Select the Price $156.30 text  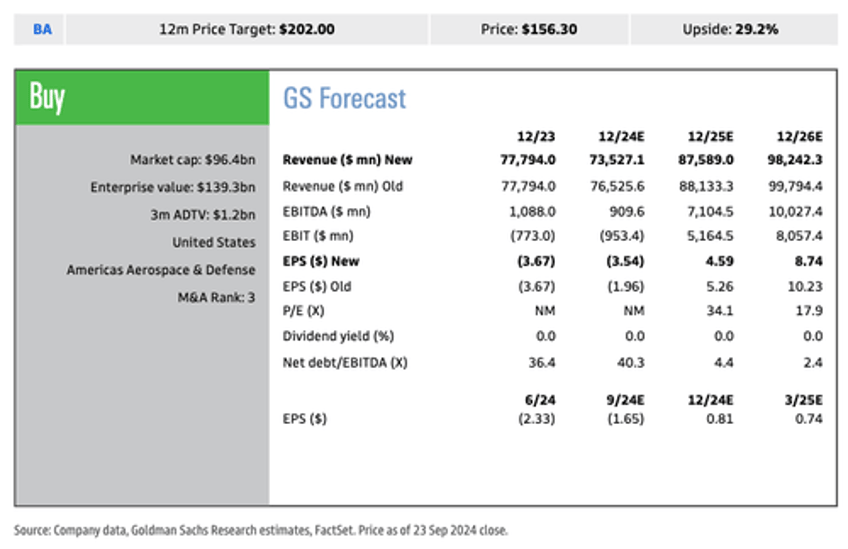coord(529,29)
